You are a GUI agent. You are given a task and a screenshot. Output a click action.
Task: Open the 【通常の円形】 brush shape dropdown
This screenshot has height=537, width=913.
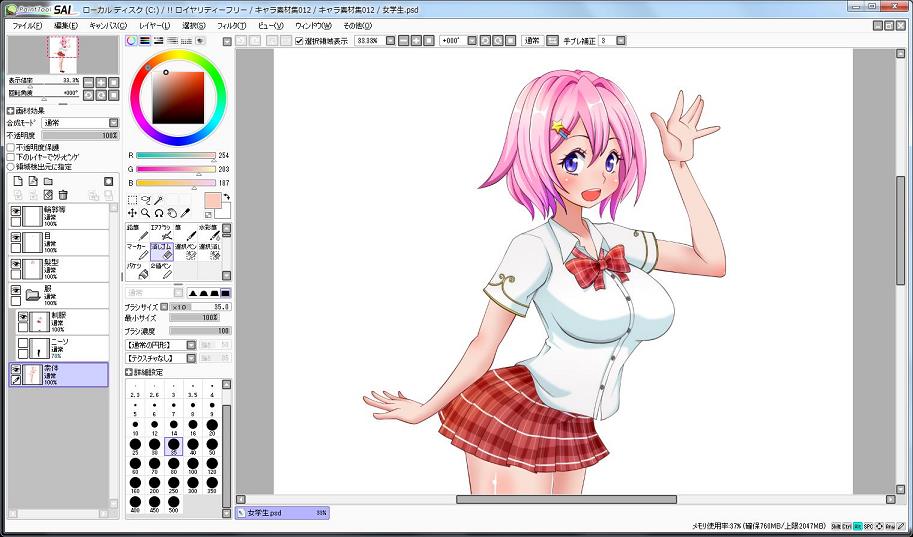pos(160,344)
